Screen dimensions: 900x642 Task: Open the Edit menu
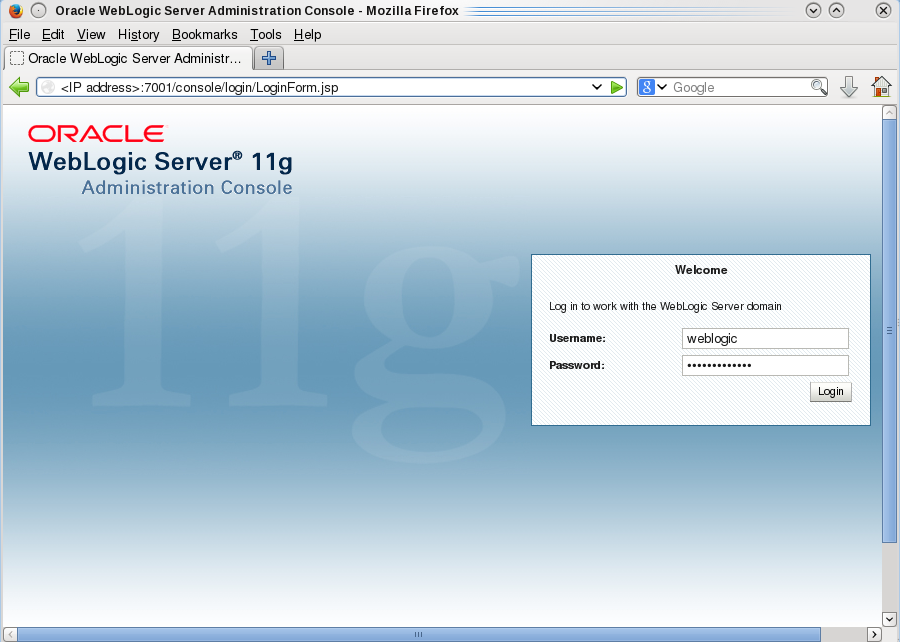(x=53, y=34)
